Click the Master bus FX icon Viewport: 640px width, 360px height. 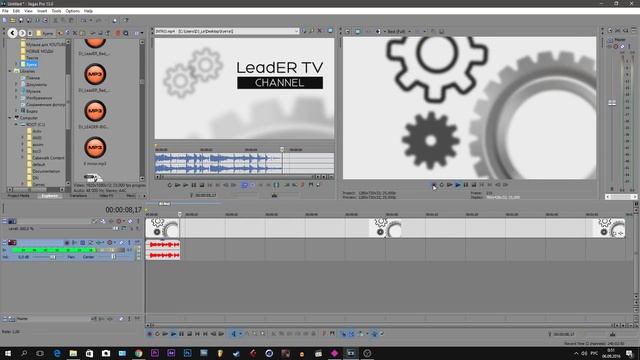[x=610, y=47]
